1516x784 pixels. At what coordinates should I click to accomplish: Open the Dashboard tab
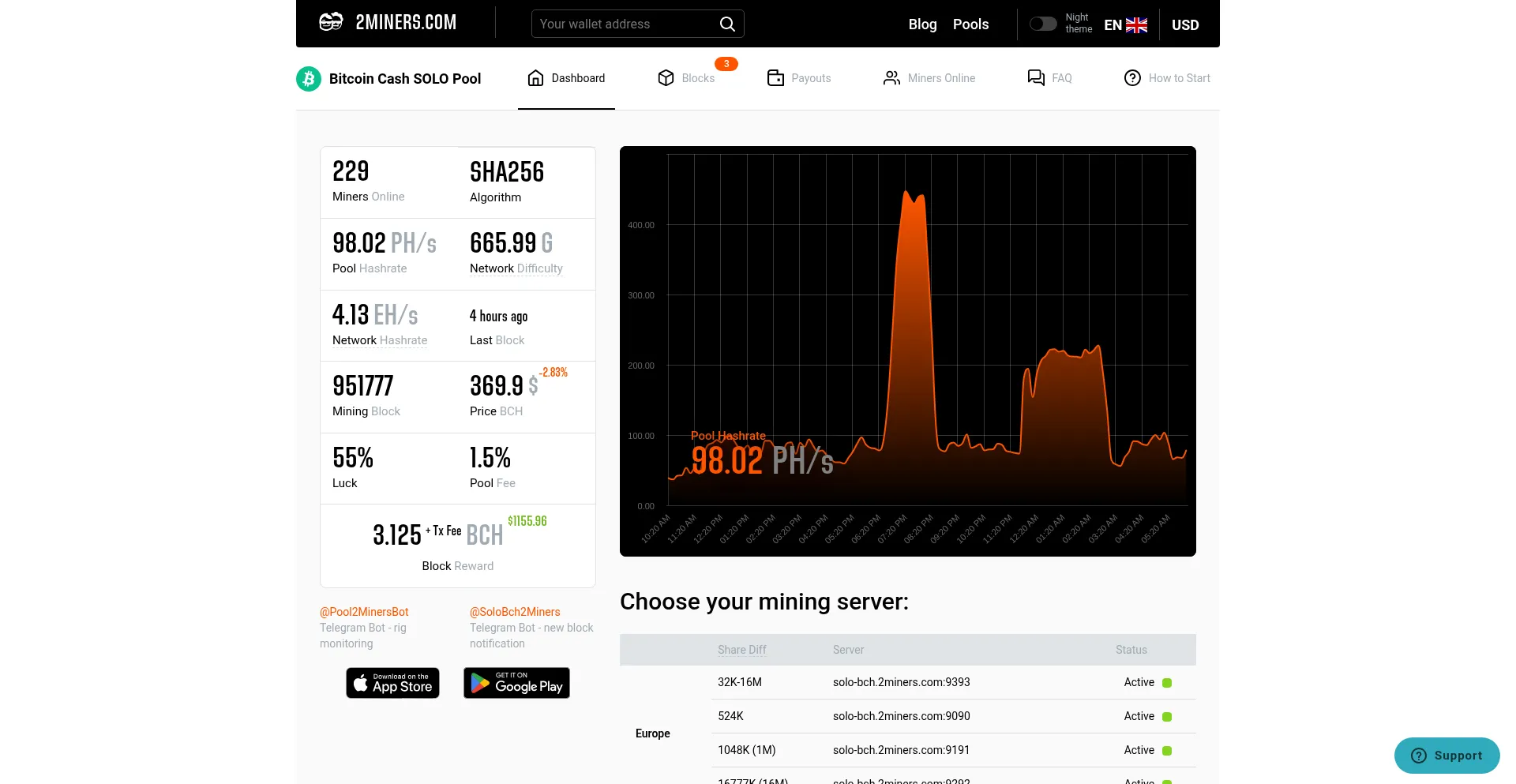[566, 78]
